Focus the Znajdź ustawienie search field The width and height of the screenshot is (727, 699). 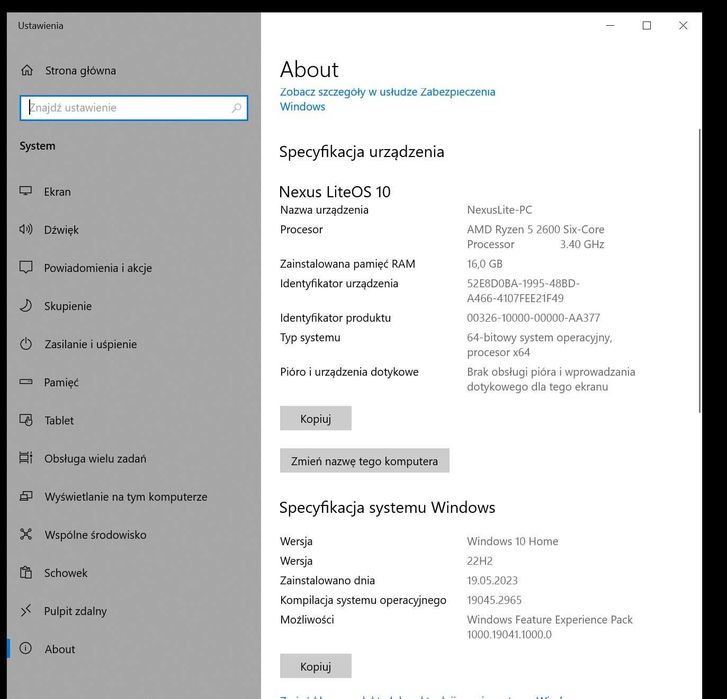tap(134, 108)
